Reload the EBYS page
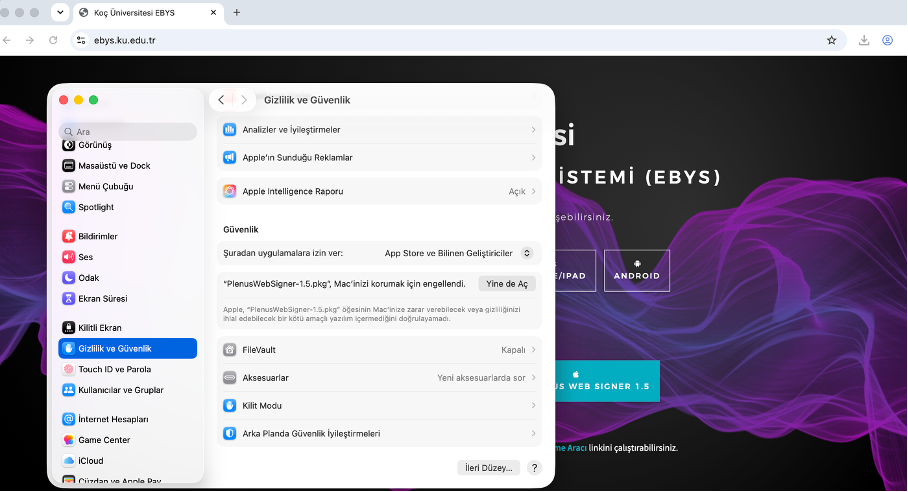The image size is (908, 492). pos(53,40)
